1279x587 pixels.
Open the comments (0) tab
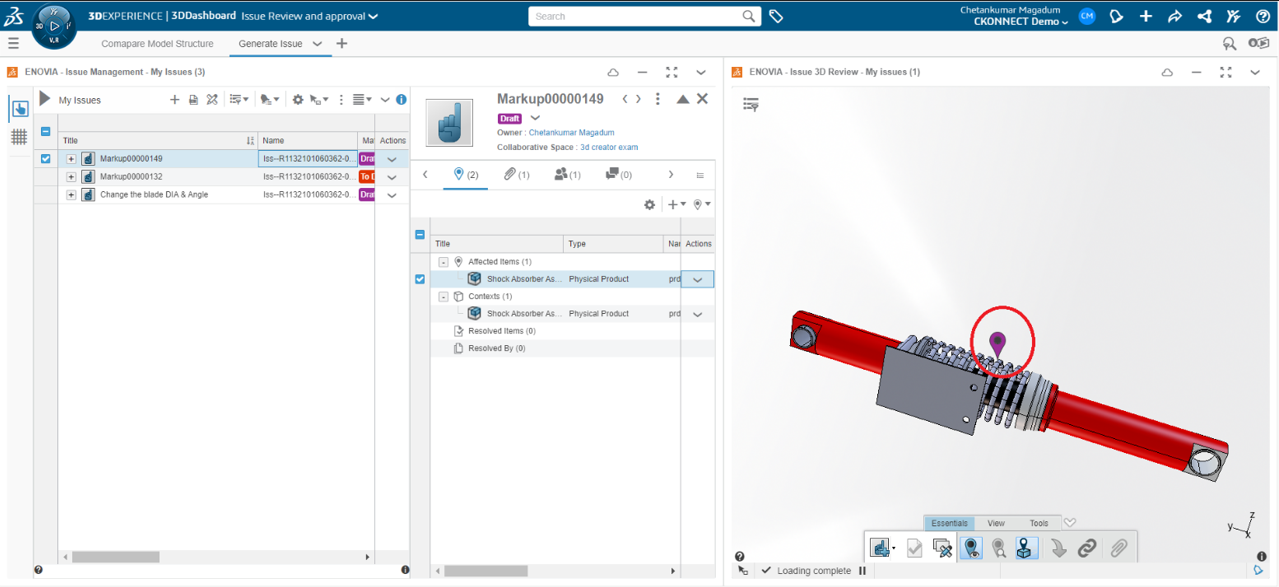click(618, 174)
